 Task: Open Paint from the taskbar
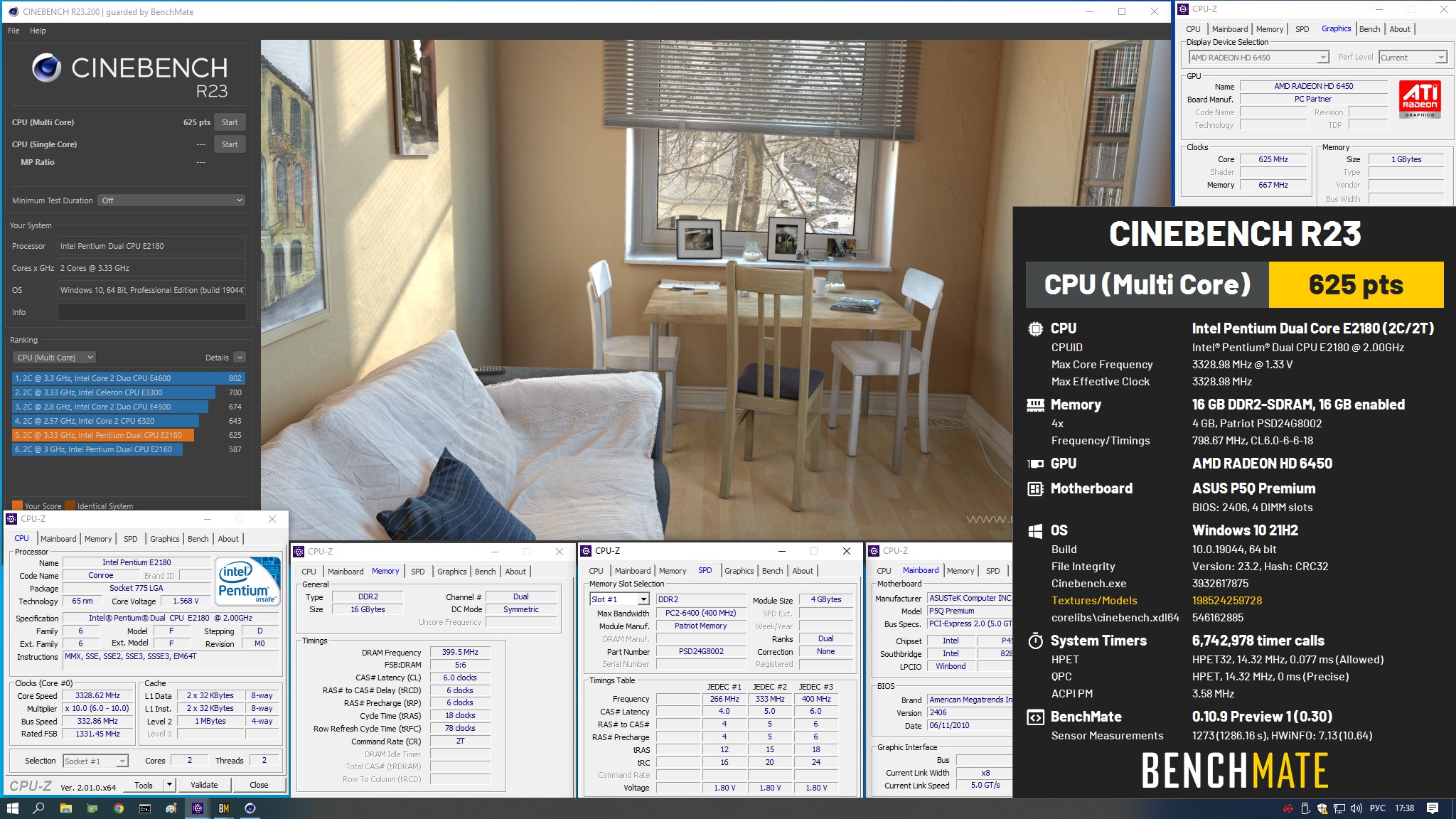(171, 808)
